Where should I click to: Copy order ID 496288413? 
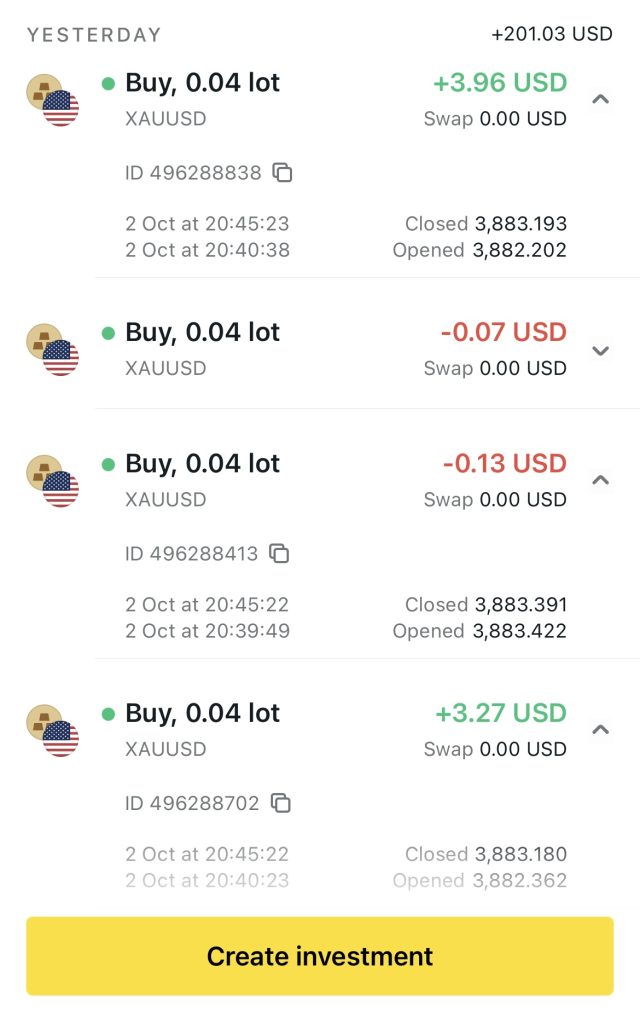281,553
